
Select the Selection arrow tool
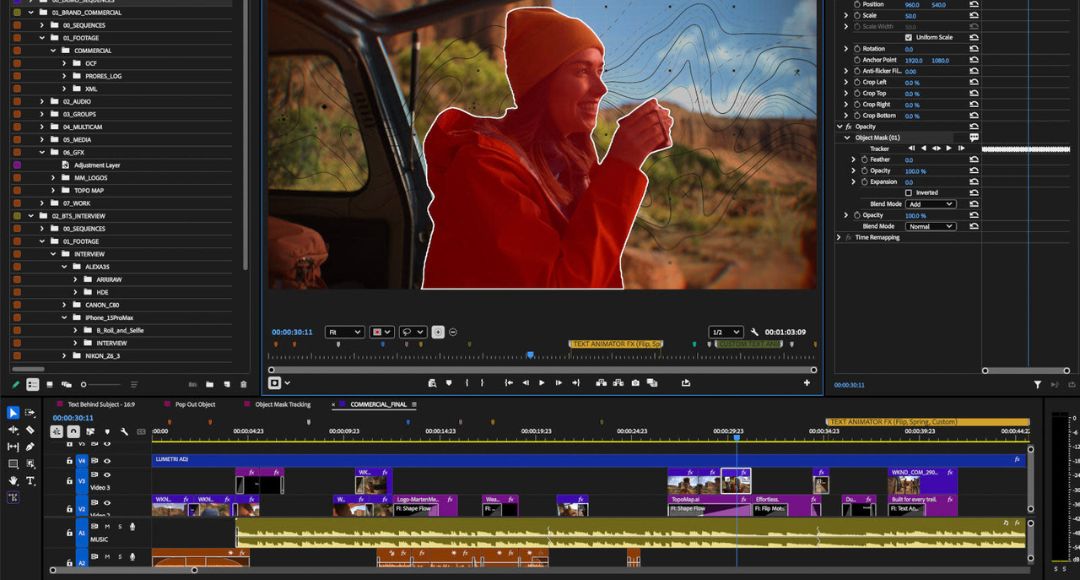tap(13, 413)
